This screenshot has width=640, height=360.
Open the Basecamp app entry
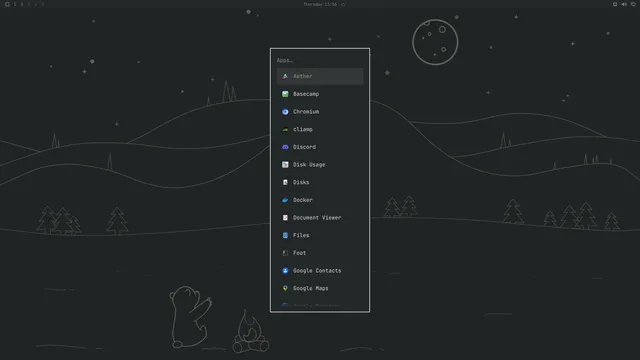(320, 94)
